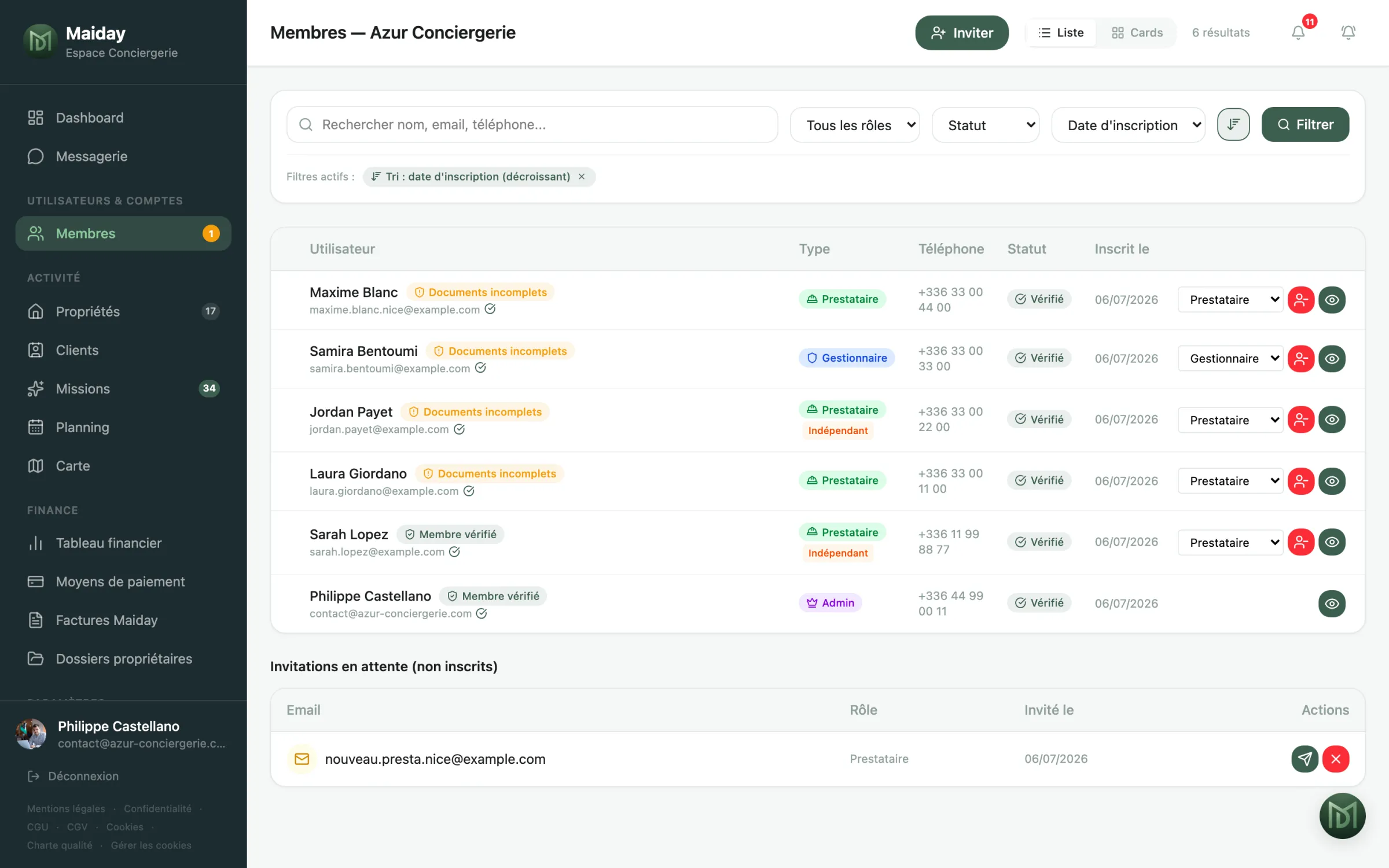Click the Filtrer button

pyautogui.click(x=1305, y=124)
